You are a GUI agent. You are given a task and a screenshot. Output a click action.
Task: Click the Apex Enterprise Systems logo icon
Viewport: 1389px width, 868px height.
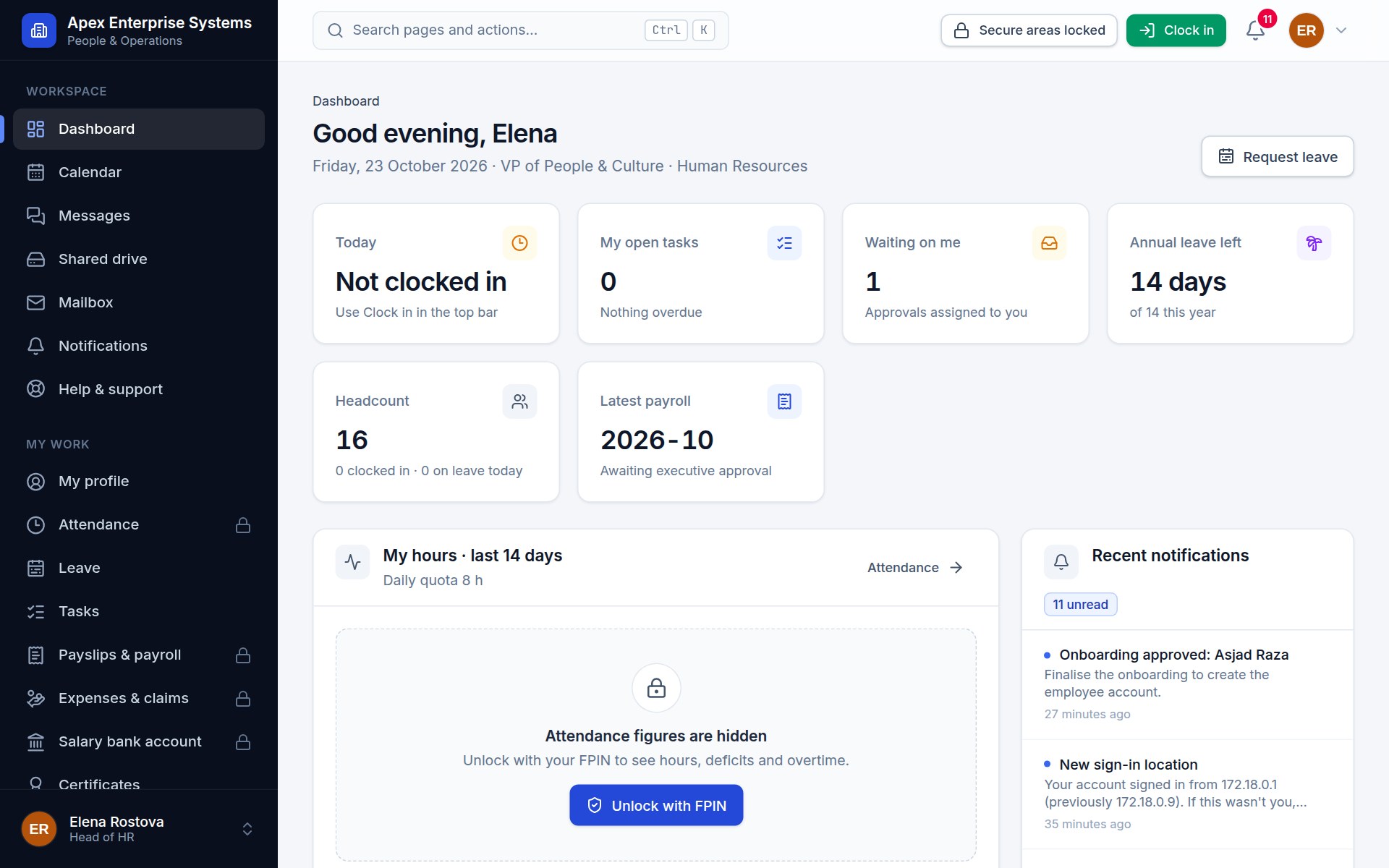tap(39, 30)
